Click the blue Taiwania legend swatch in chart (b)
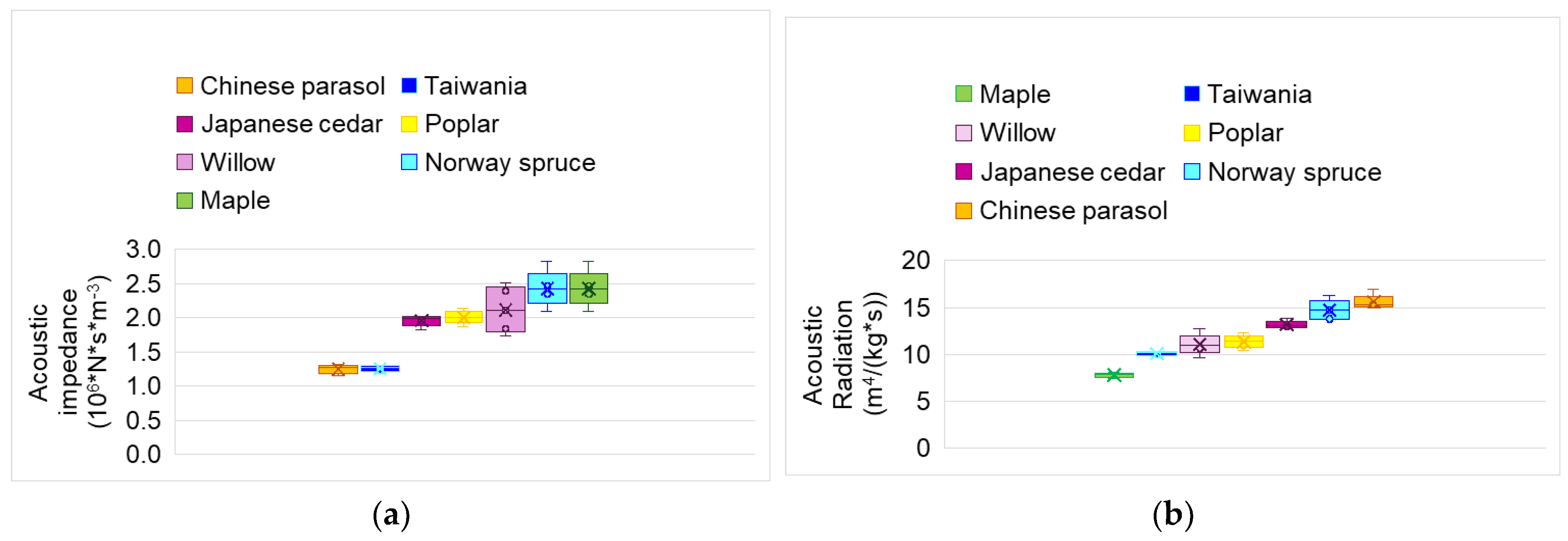Viewport: 1568px width, 541px height. [1191, 94]
